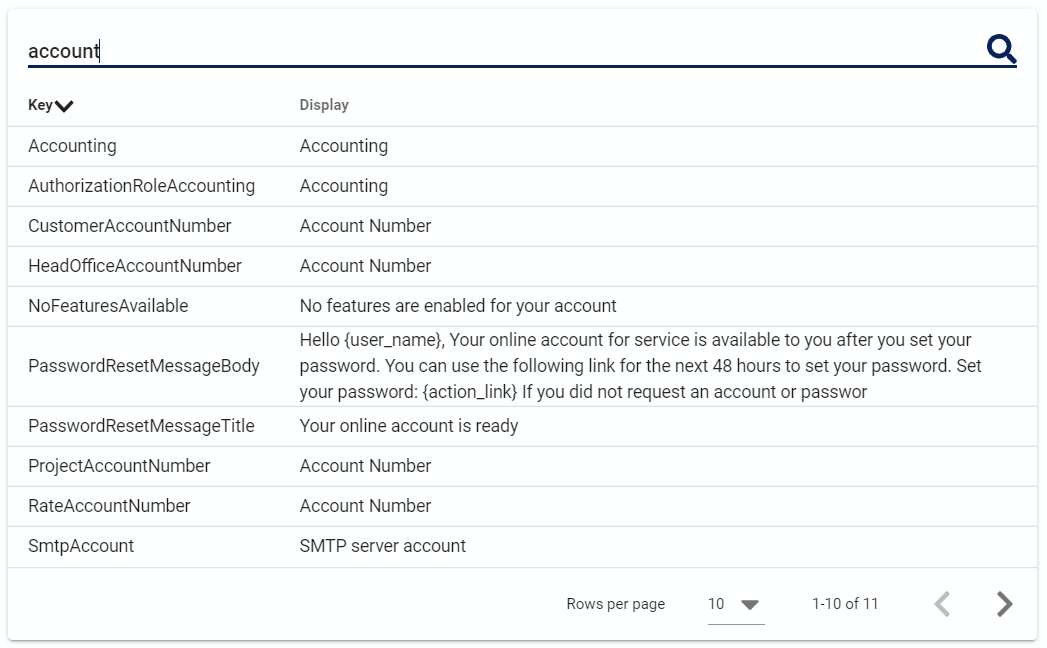Click the 'Hello {user_name}' message body text
This screenshot has width=1047, height=648.
[641, 366]
